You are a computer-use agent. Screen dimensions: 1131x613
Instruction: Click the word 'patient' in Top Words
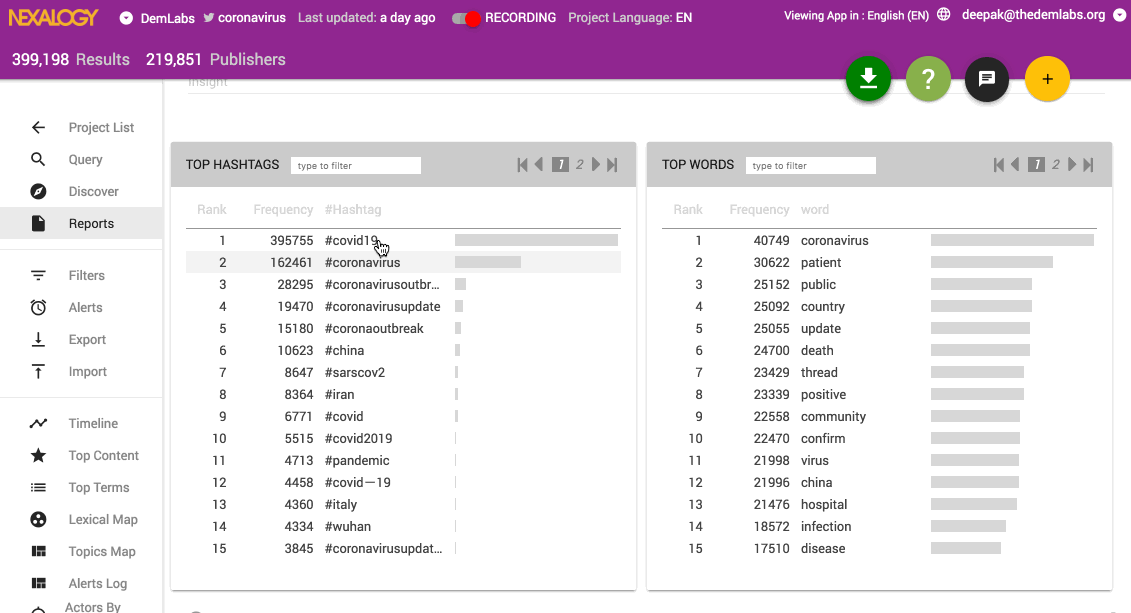[x=821, y=263]
